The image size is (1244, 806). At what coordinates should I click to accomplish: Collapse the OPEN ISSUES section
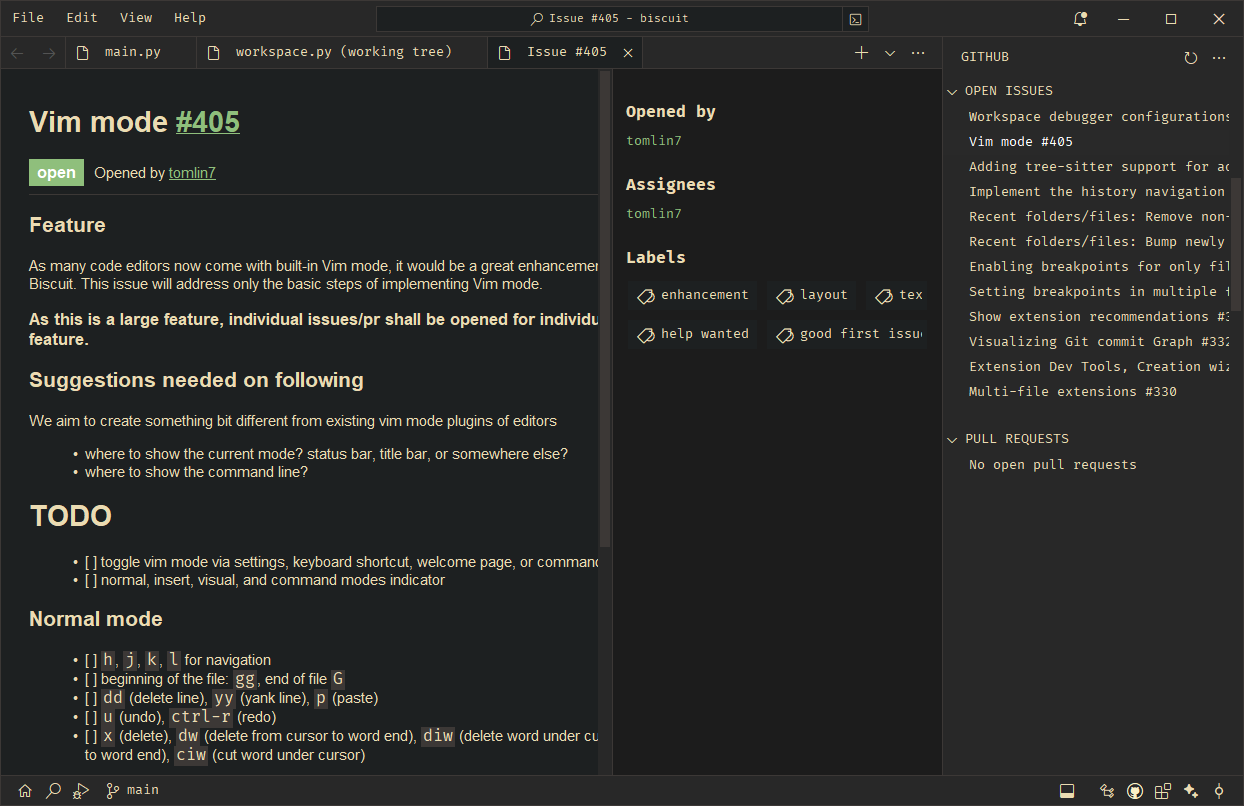pos(953,91)
